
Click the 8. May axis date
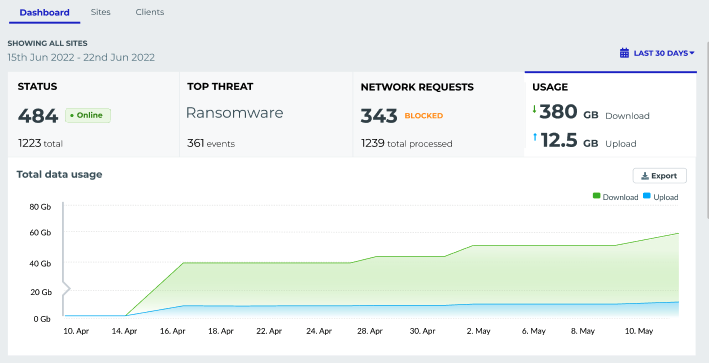(582, 331)
